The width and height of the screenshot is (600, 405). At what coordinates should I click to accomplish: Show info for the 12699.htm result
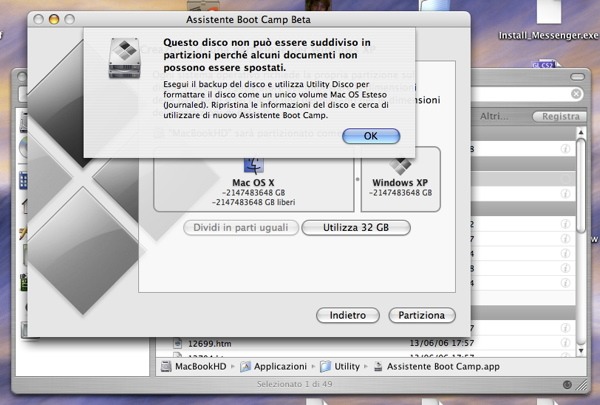pos(565,343)
